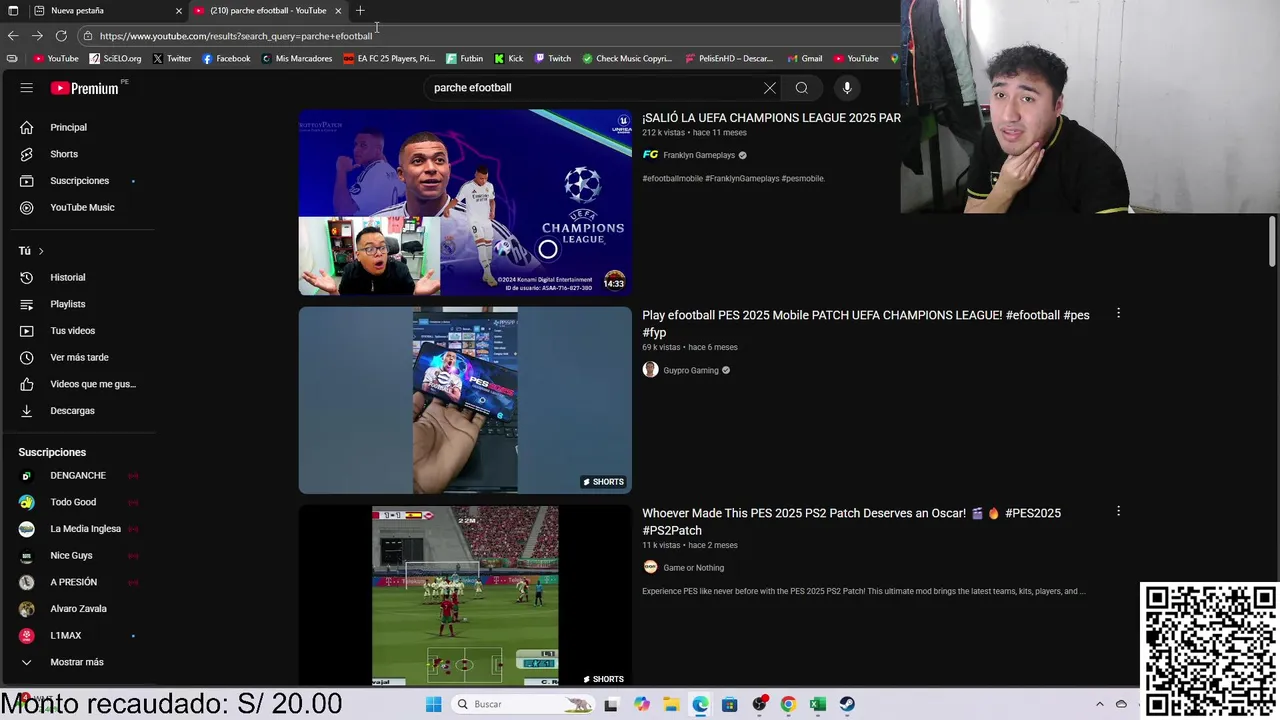The width and height of the screenshot is (1280, 720).
Task: Start voice search with microphone icon
Action: (847, 88)
